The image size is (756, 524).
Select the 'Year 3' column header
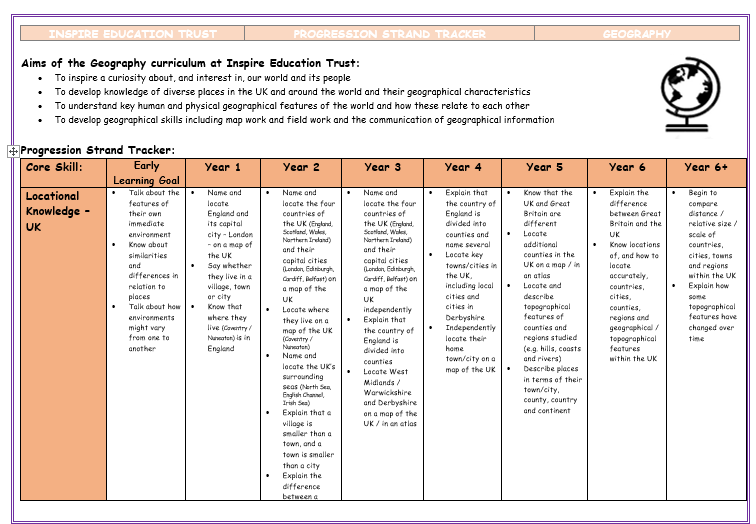382,168
